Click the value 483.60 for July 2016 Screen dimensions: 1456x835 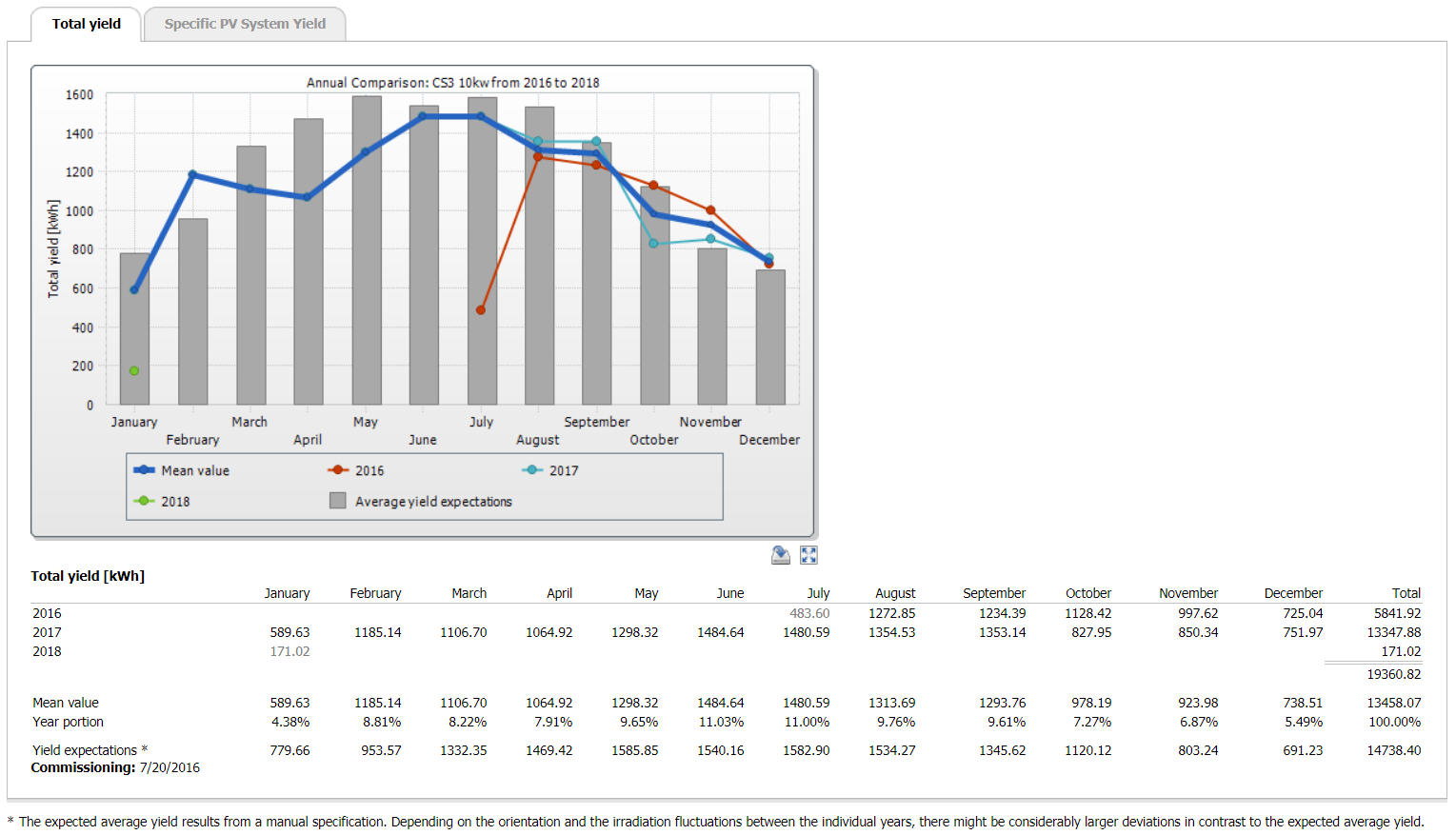click(809, 613)
